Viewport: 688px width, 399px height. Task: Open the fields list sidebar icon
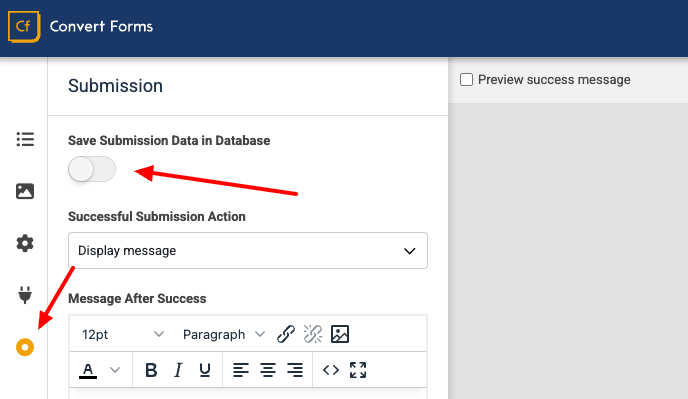point(25,139)
